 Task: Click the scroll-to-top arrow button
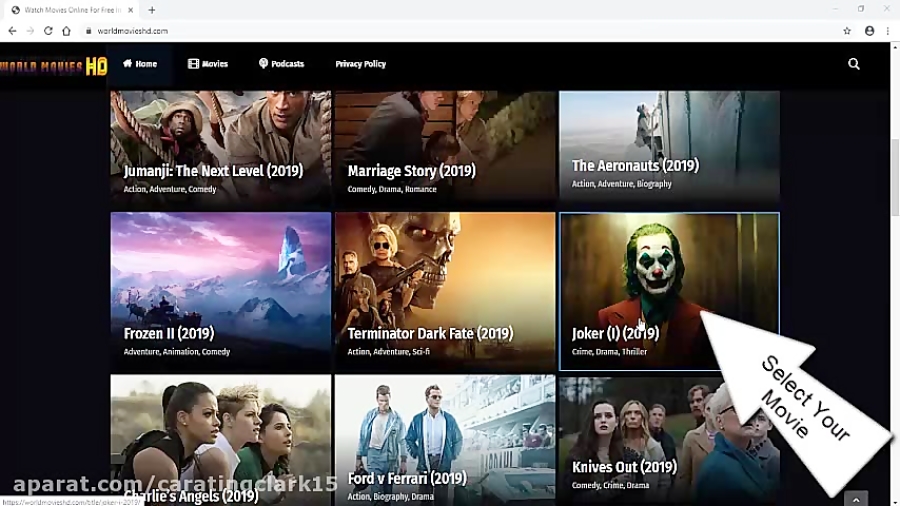[x=856, y=499]
